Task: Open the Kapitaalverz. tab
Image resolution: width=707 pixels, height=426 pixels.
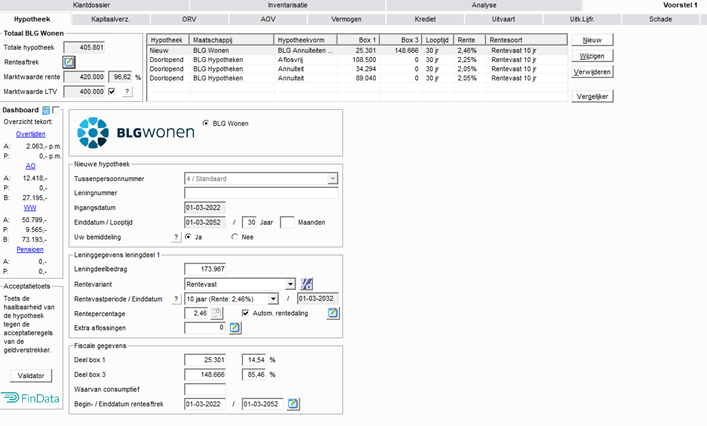Action: tap(110, 19)
